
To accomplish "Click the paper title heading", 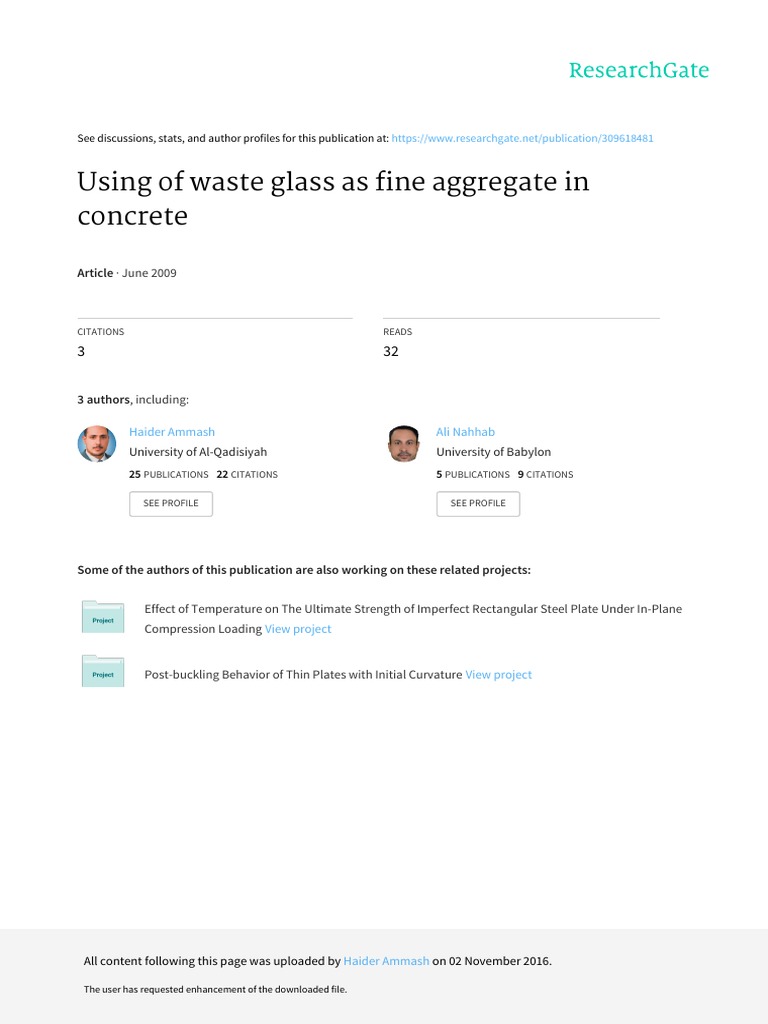I will [333, 198].
